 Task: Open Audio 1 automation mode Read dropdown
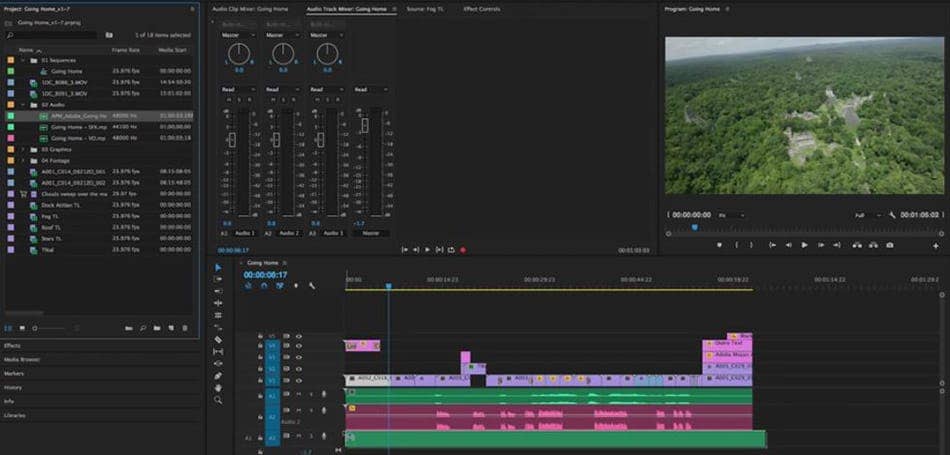pyautogui.click(x=238, y=90)
